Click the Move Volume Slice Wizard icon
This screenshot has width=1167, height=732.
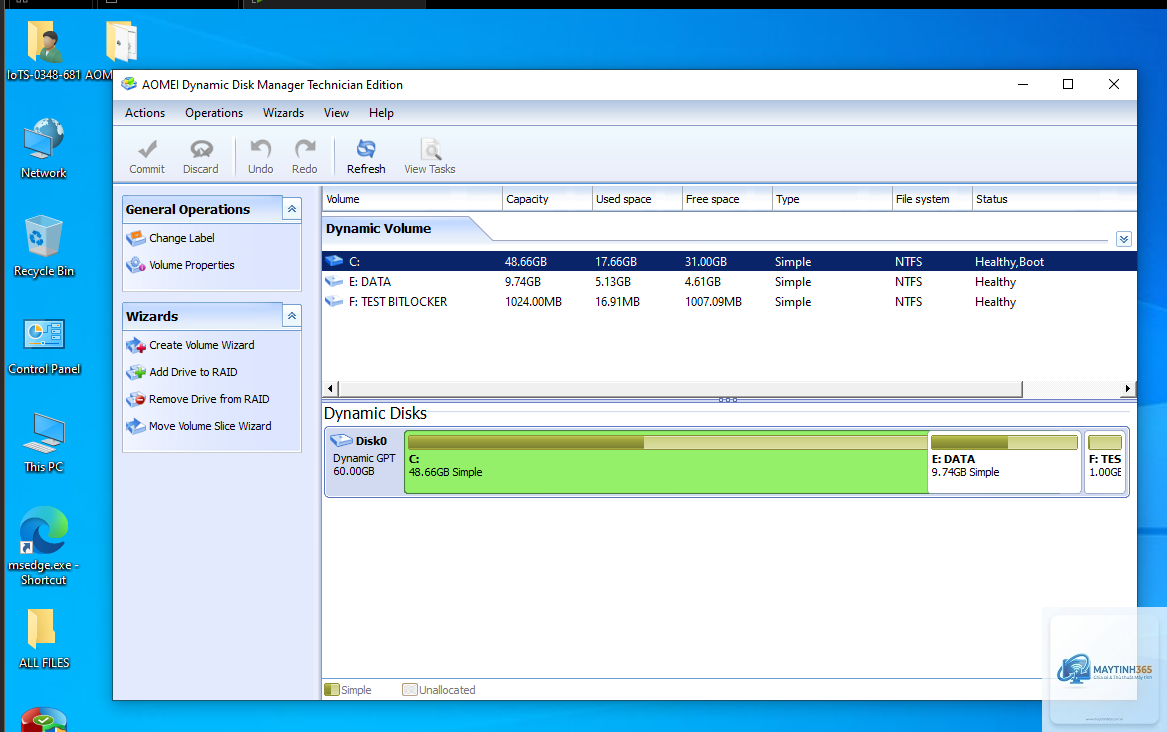click(135, 426)
